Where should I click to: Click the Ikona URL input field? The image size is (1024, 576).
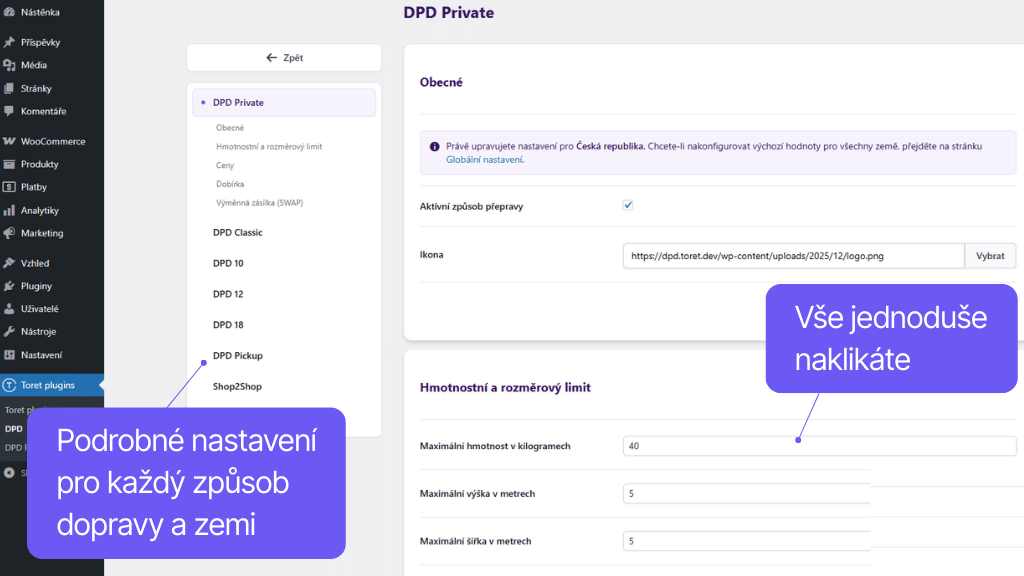click(793, 256)
